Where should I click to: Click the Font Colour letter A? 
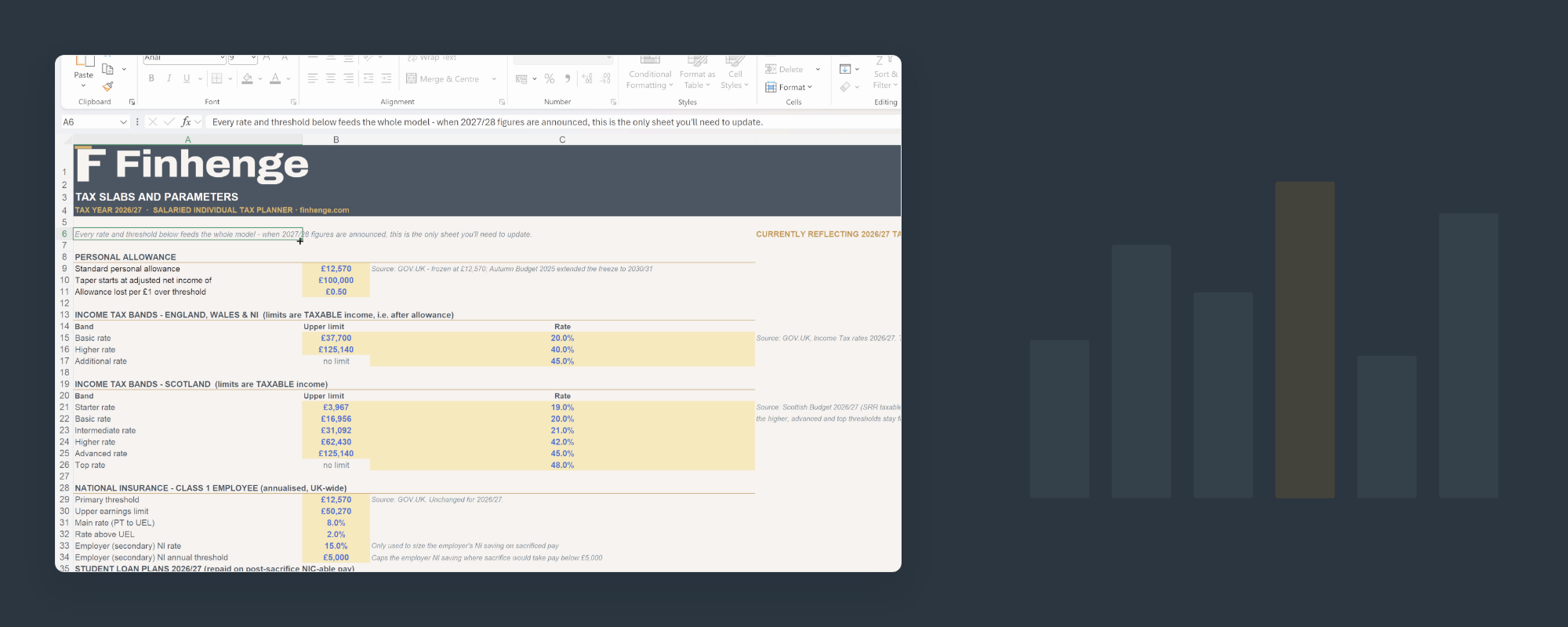click(275, 78)
